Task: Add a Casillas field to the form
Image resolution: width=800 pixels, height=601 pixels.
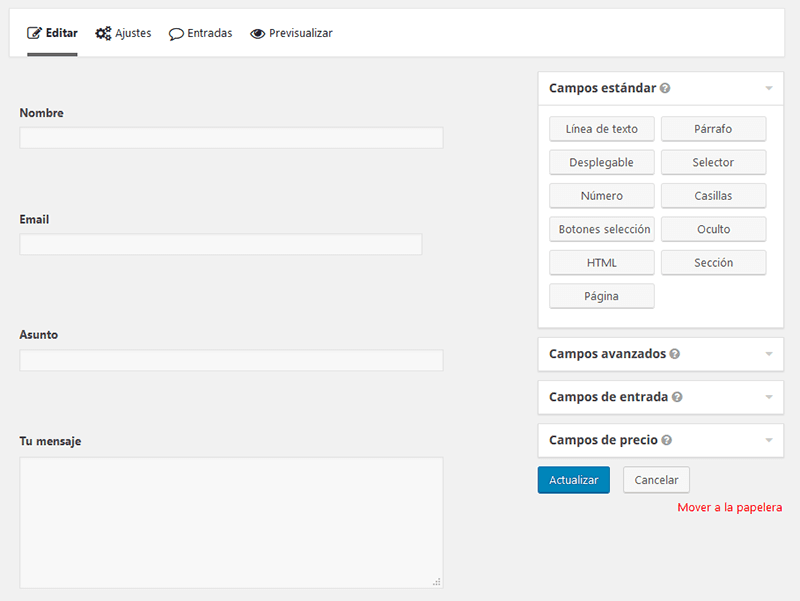Action: 713,195
